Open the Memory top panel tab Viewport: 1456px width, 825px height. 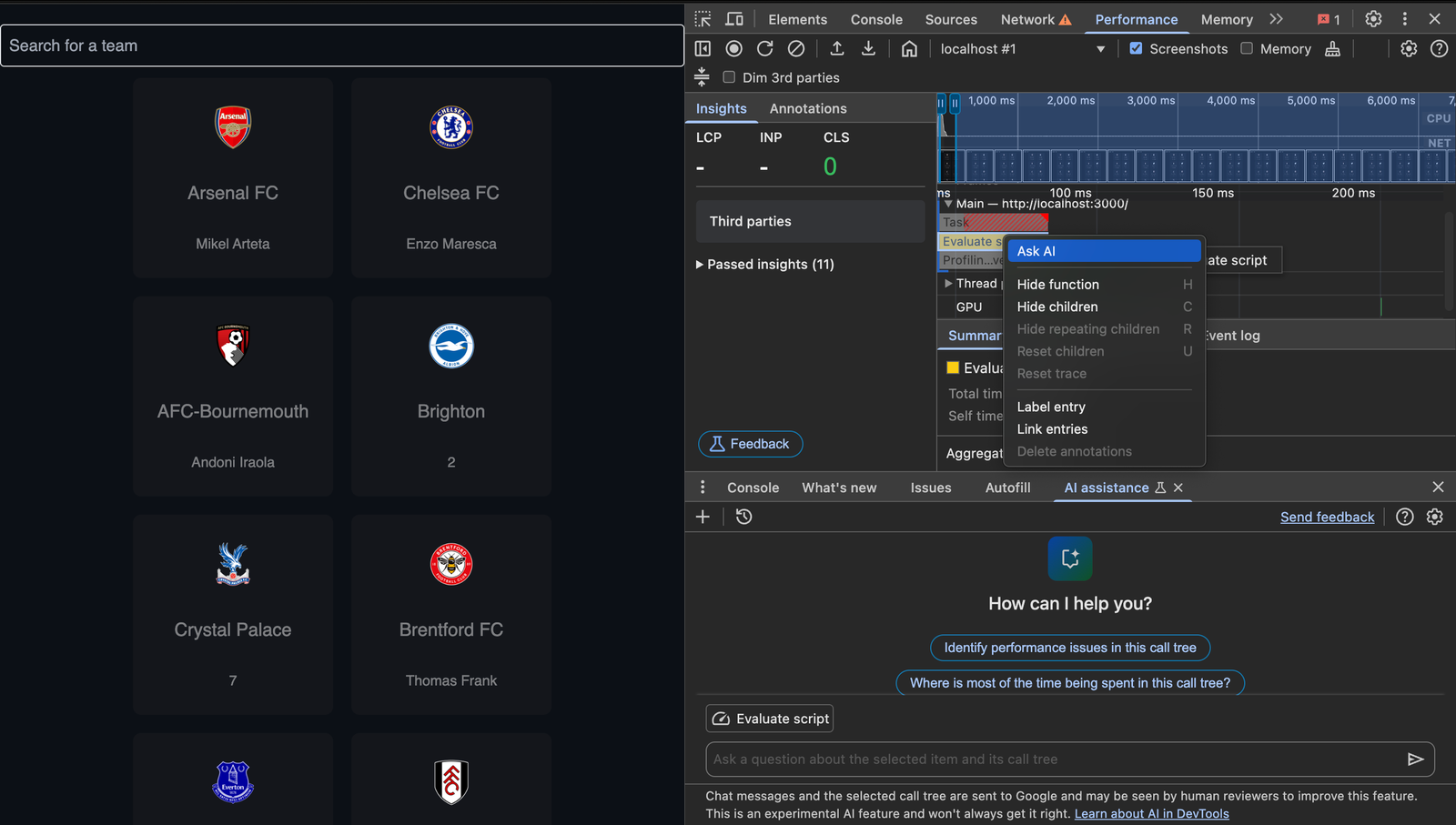[x=1227, y=19]
